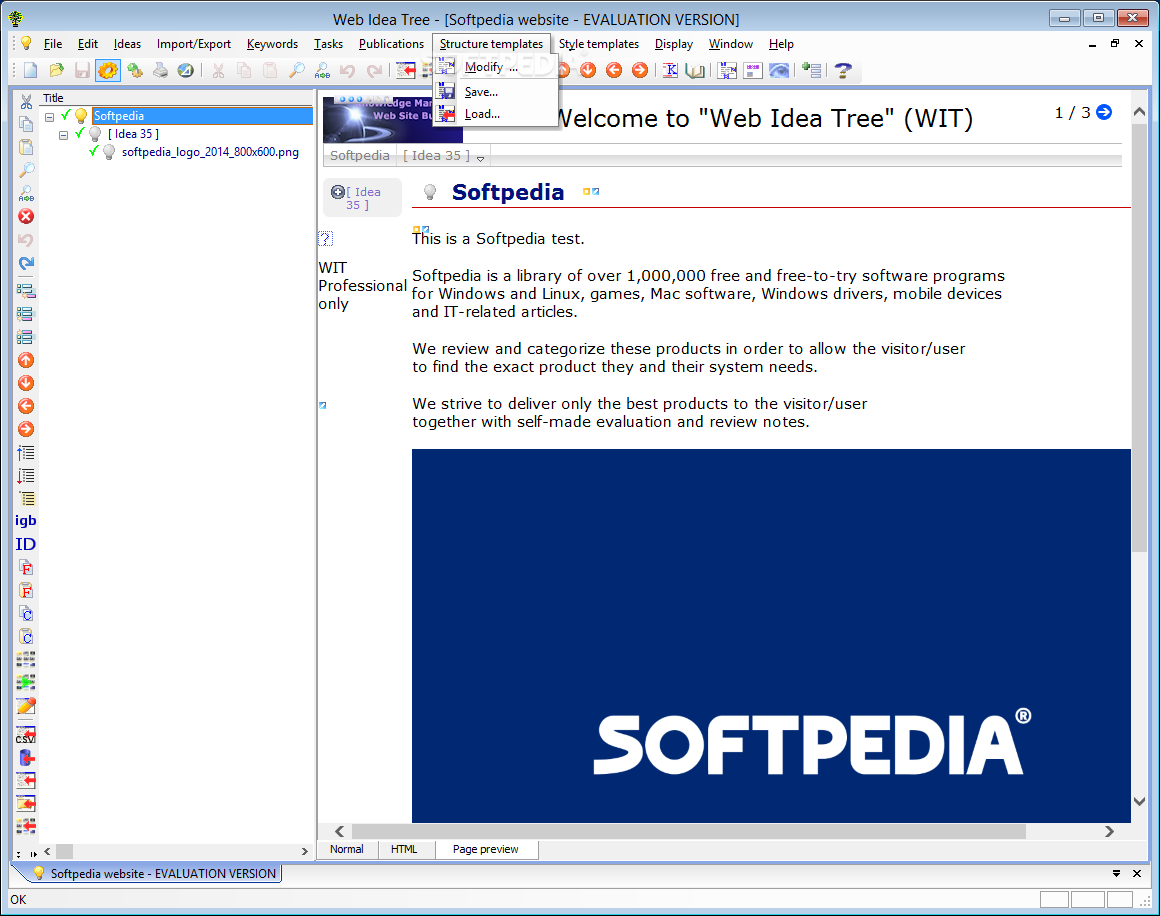The height and width of the screenshot is (916, 1160).
Task: Click the red X delete icon in sidebar
Action: click(x=26, y=216)
